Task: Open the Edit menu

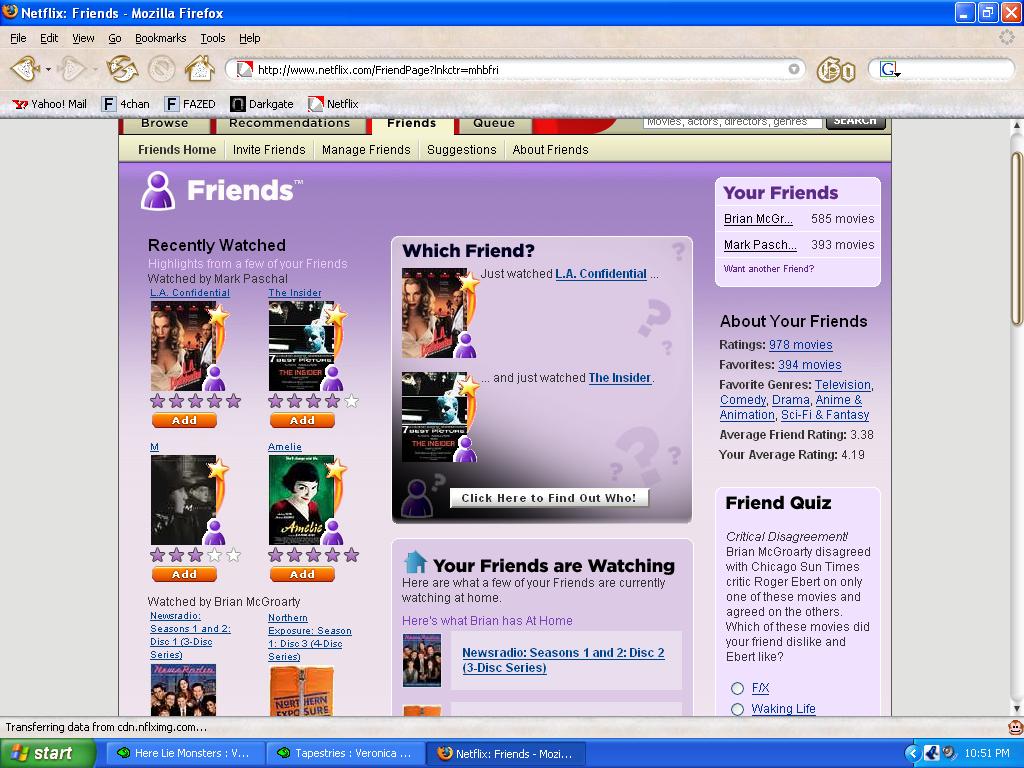Action: click(49, 38)
